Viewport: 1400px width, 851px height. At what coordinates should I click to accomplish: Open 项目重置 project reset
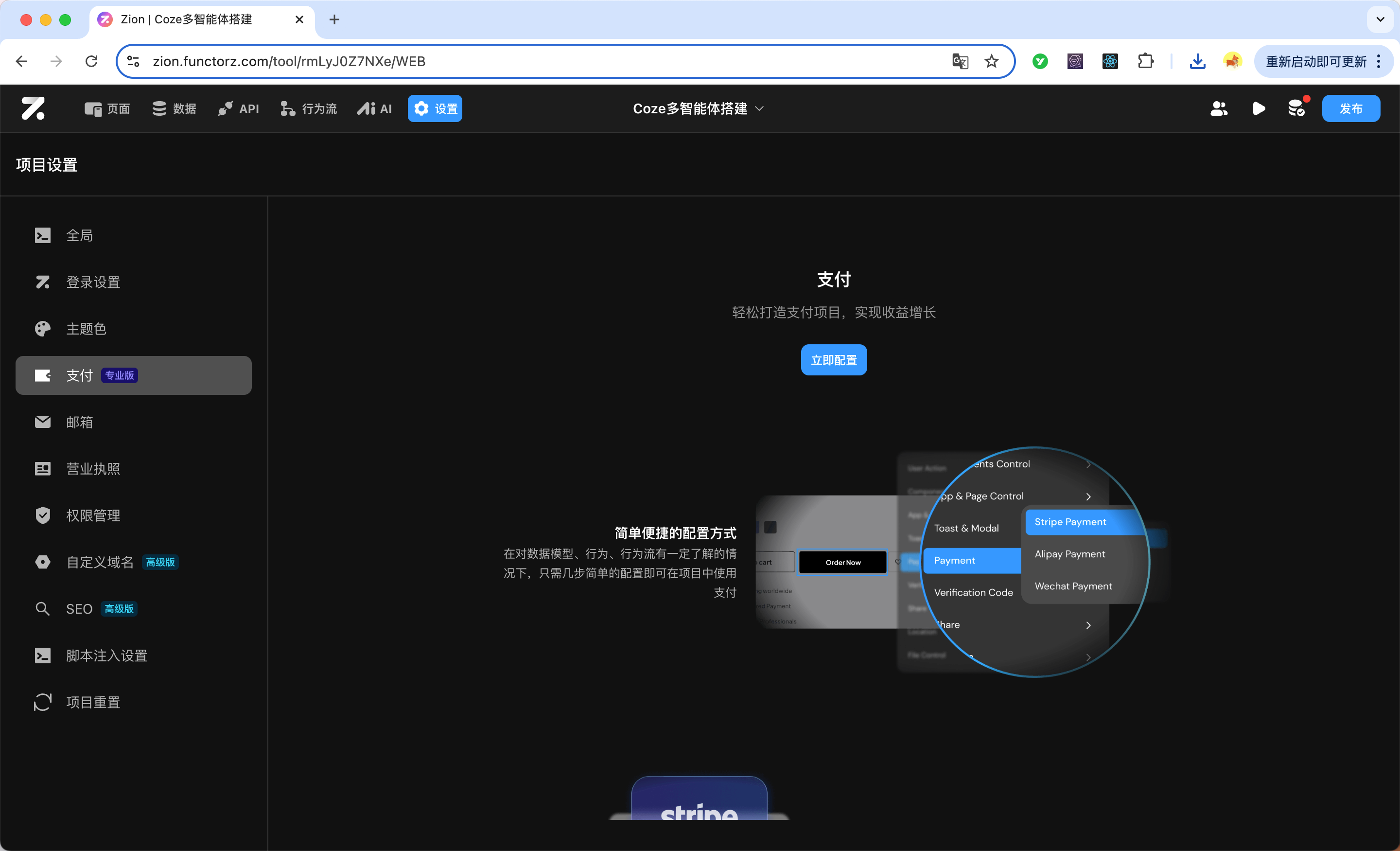click(134, 702)
